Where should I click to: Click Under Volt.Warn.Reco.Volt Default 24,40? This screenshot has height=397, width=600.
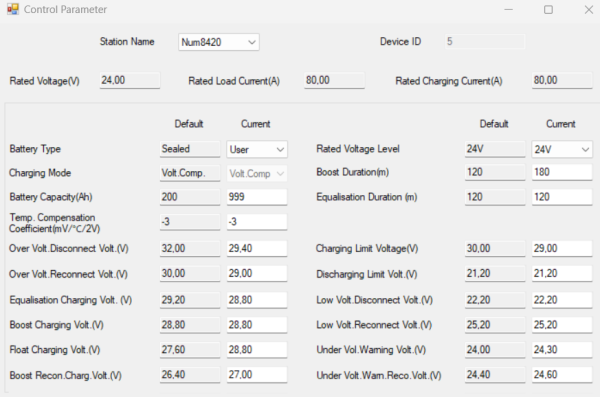[495, 375]
